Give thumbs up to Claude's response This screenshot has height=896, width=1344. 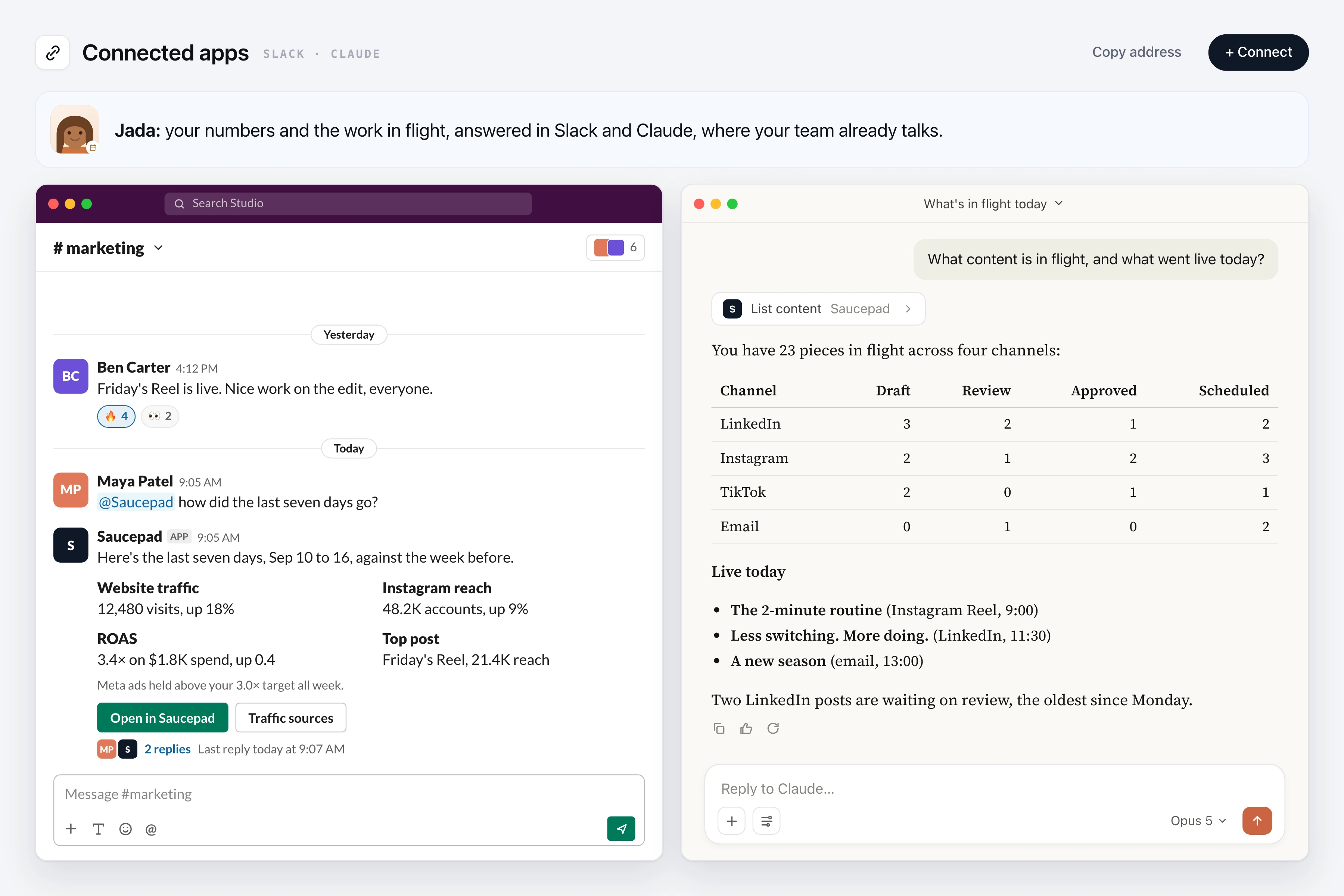pos(746,728)
